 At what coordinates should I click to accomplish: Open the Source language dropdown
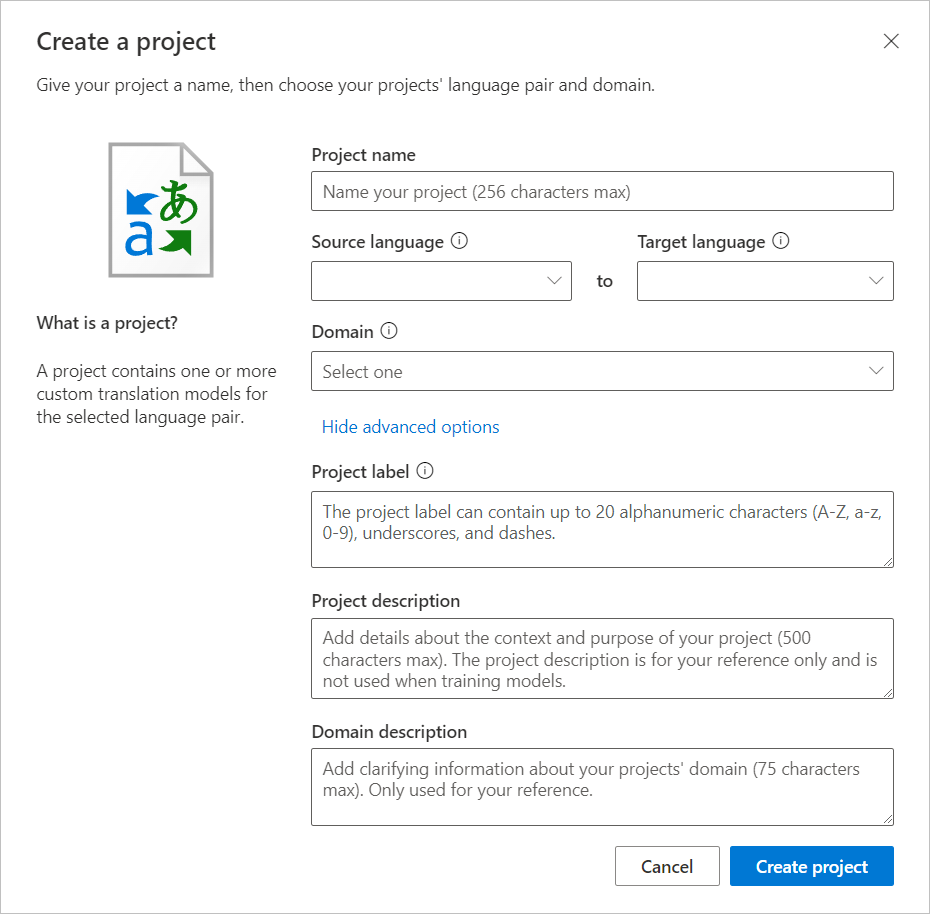point(441,281)
